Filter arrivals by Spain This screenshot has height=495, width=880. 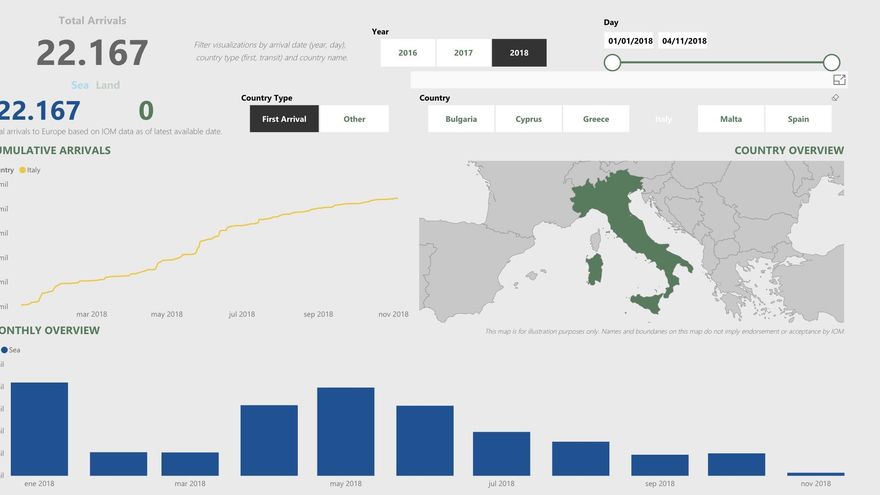[798, 119]
